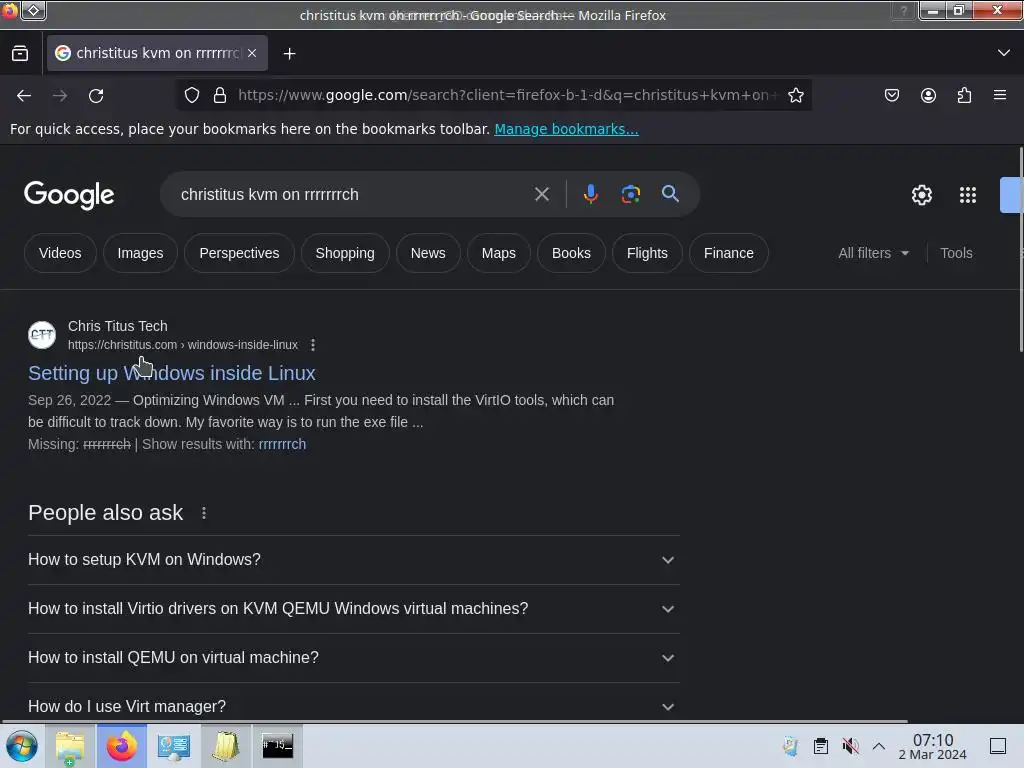
Task: View site security padlock info
Action: [220, 95]
